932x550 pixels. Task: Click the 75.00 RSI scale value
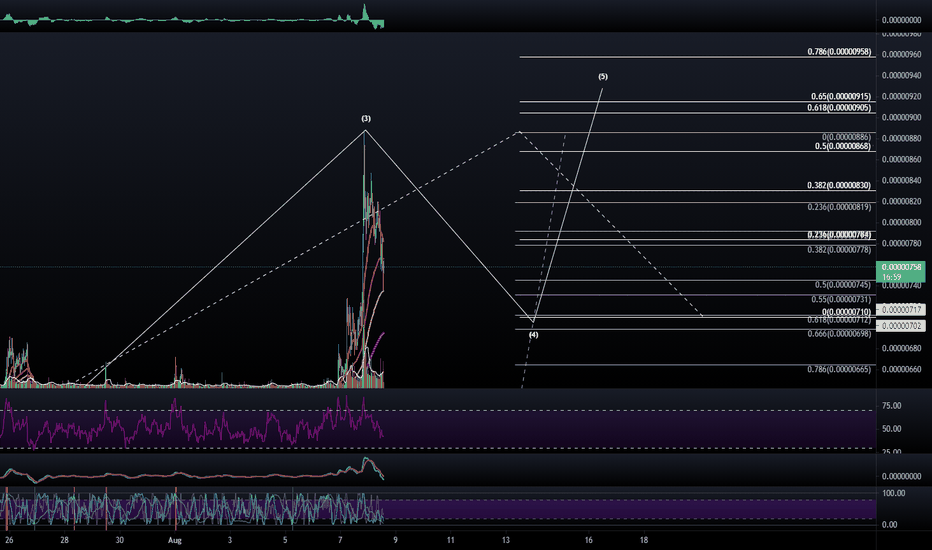click(x=892, y=406)
